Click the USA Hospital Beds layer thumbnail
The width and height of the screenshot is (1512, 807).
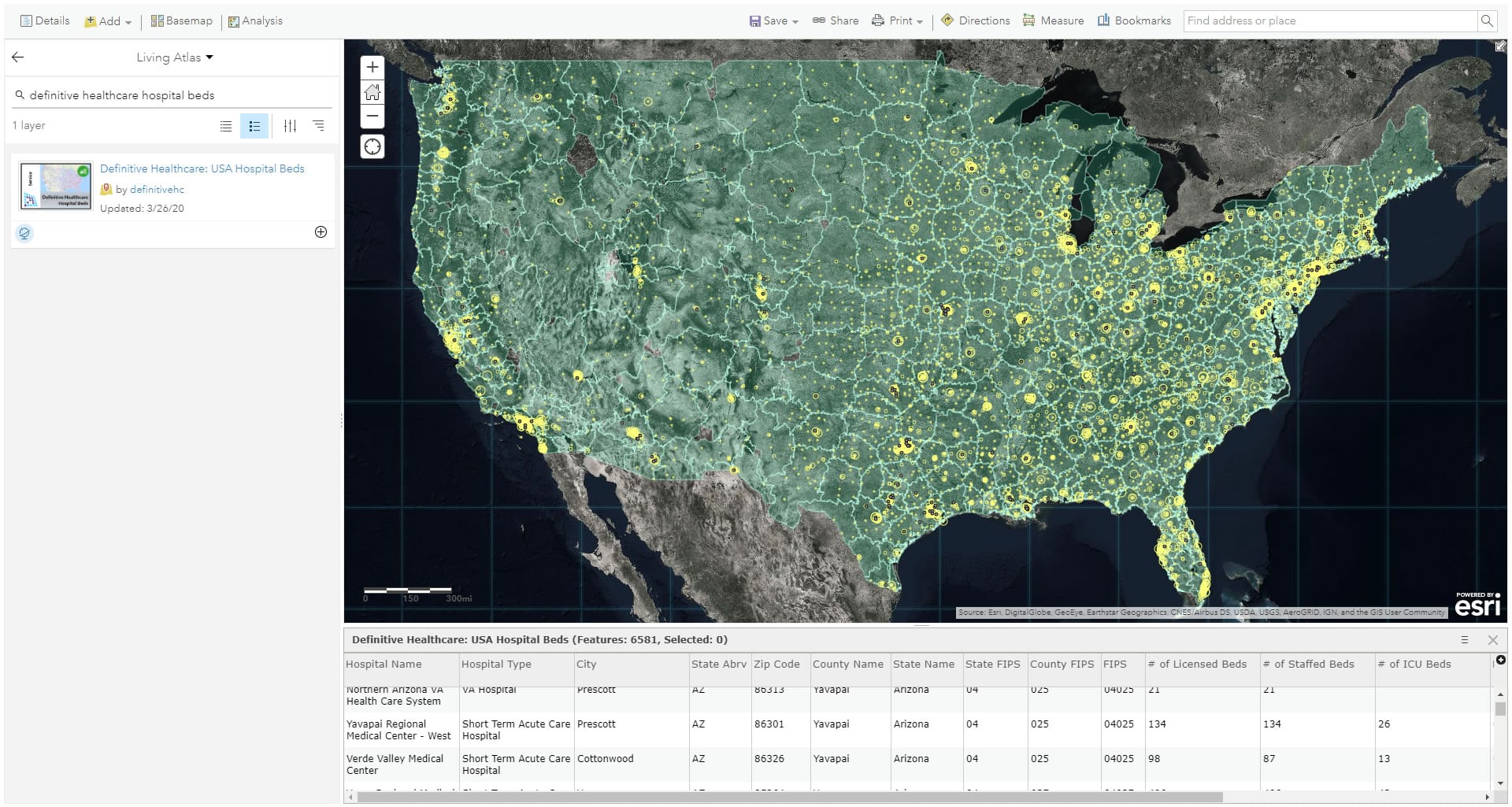point(55,187)
